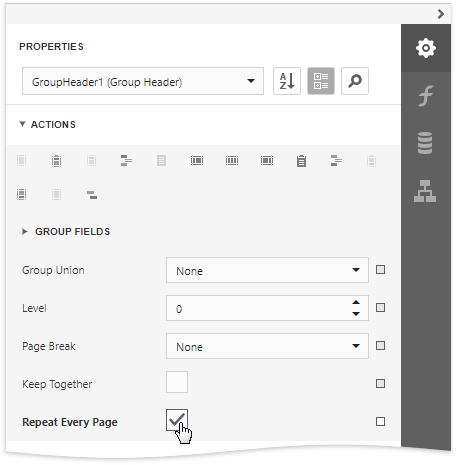
Task: Insert Vertical Total Band action icon
Action: click(267, 161)
